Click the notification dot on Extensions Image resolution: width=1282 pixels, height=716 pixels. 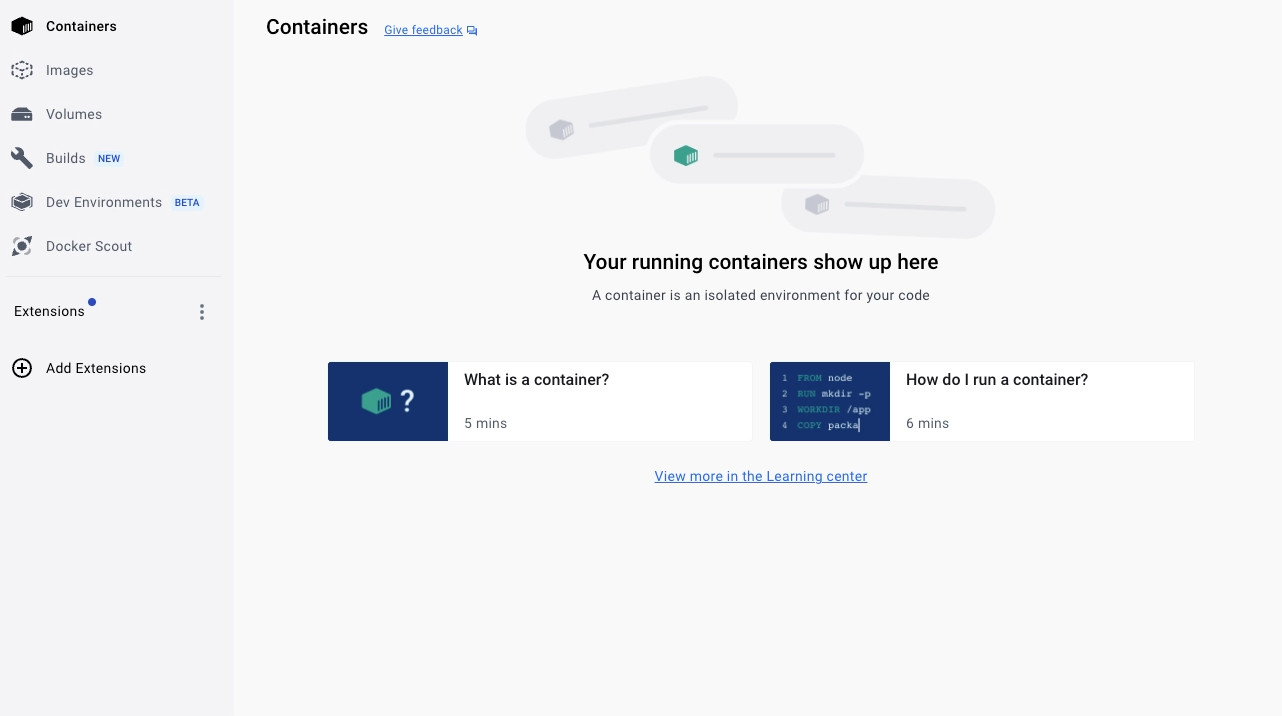pos(91,301)
